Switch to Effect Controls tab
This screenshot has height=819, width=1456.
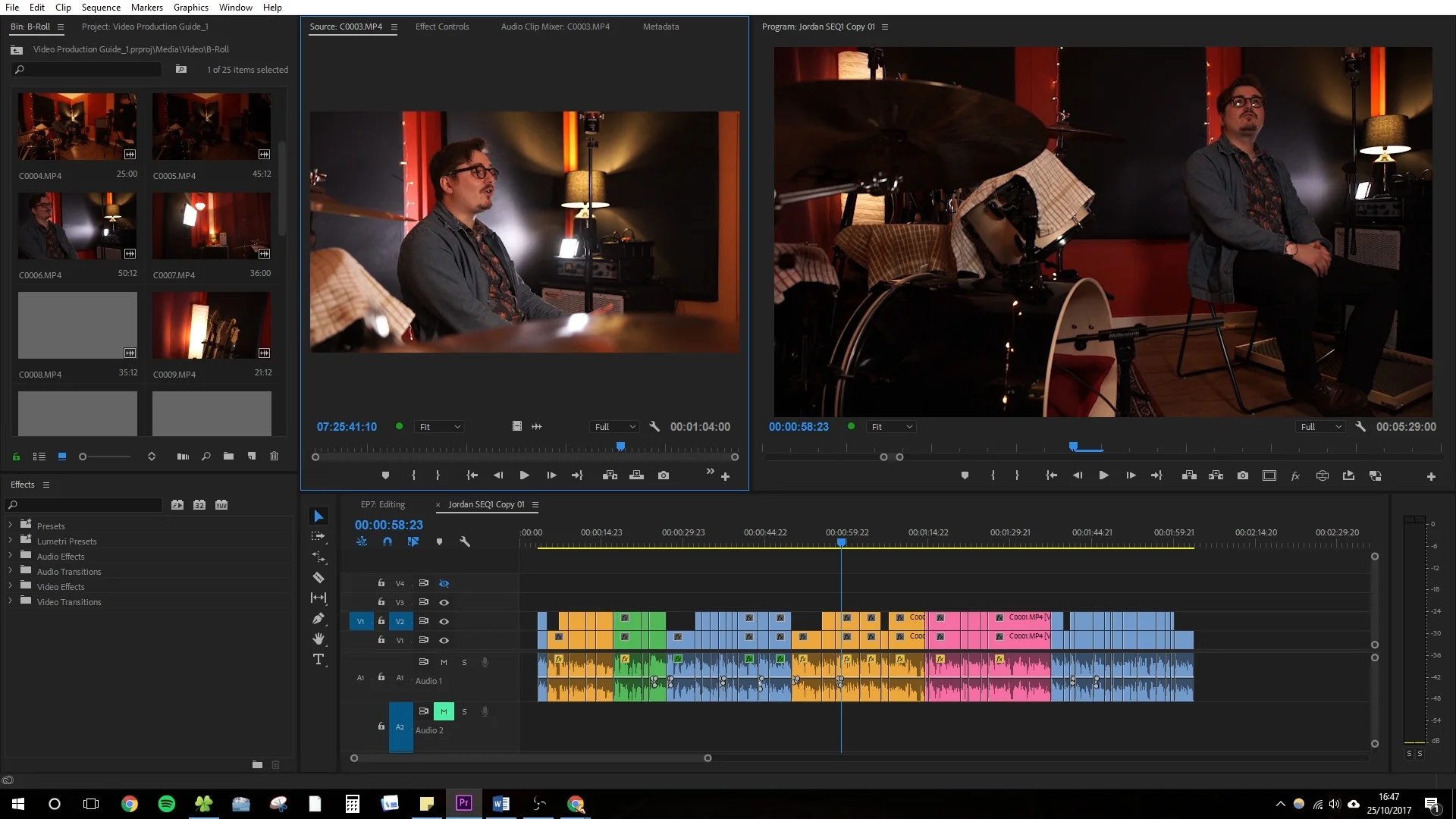click(x=442, y=27)
